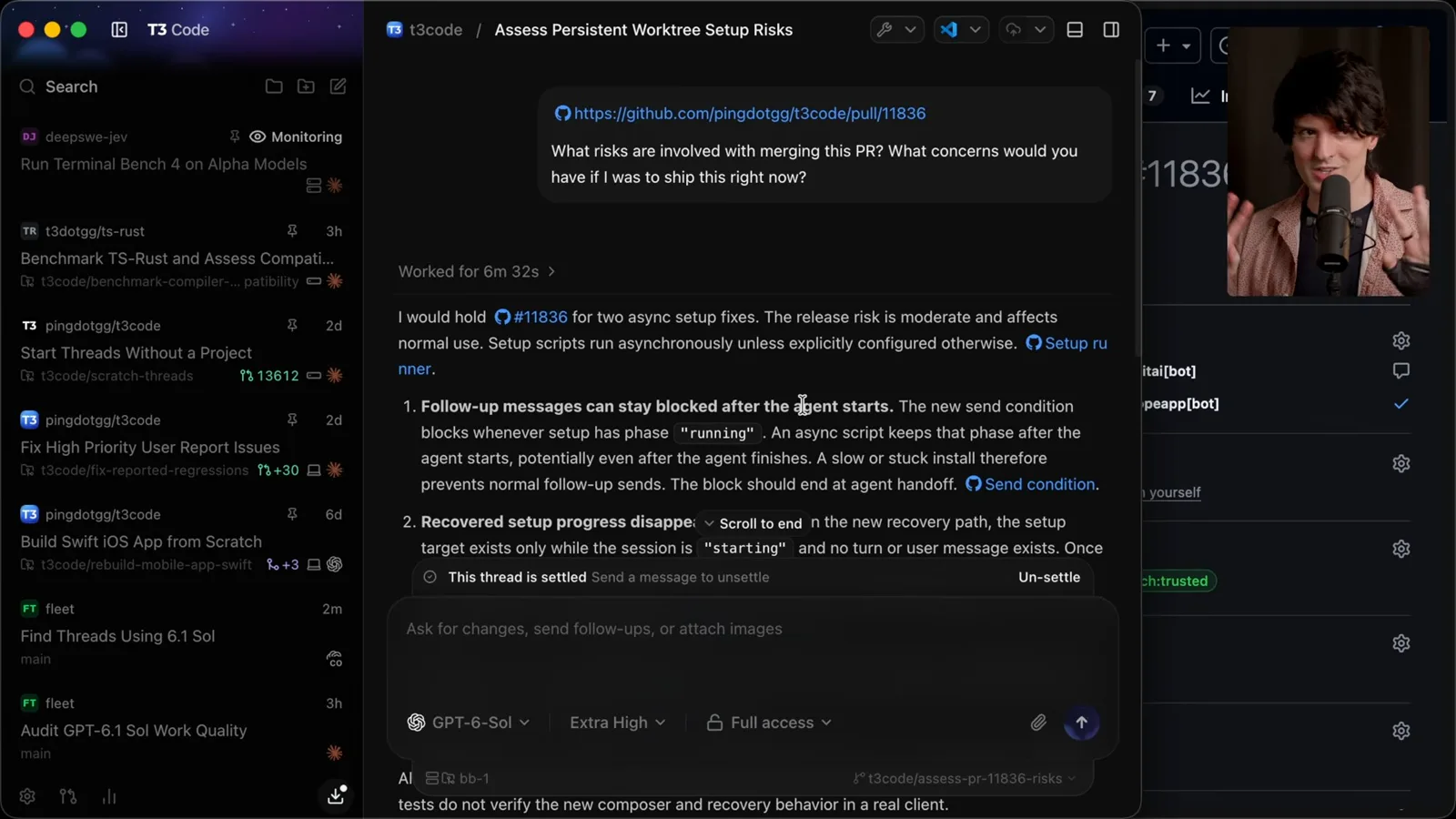The height and width of the screenshot is (819, 1456).
Task: Open Find Threads Using 6.1 Sol thread
Action: point(118,636)
